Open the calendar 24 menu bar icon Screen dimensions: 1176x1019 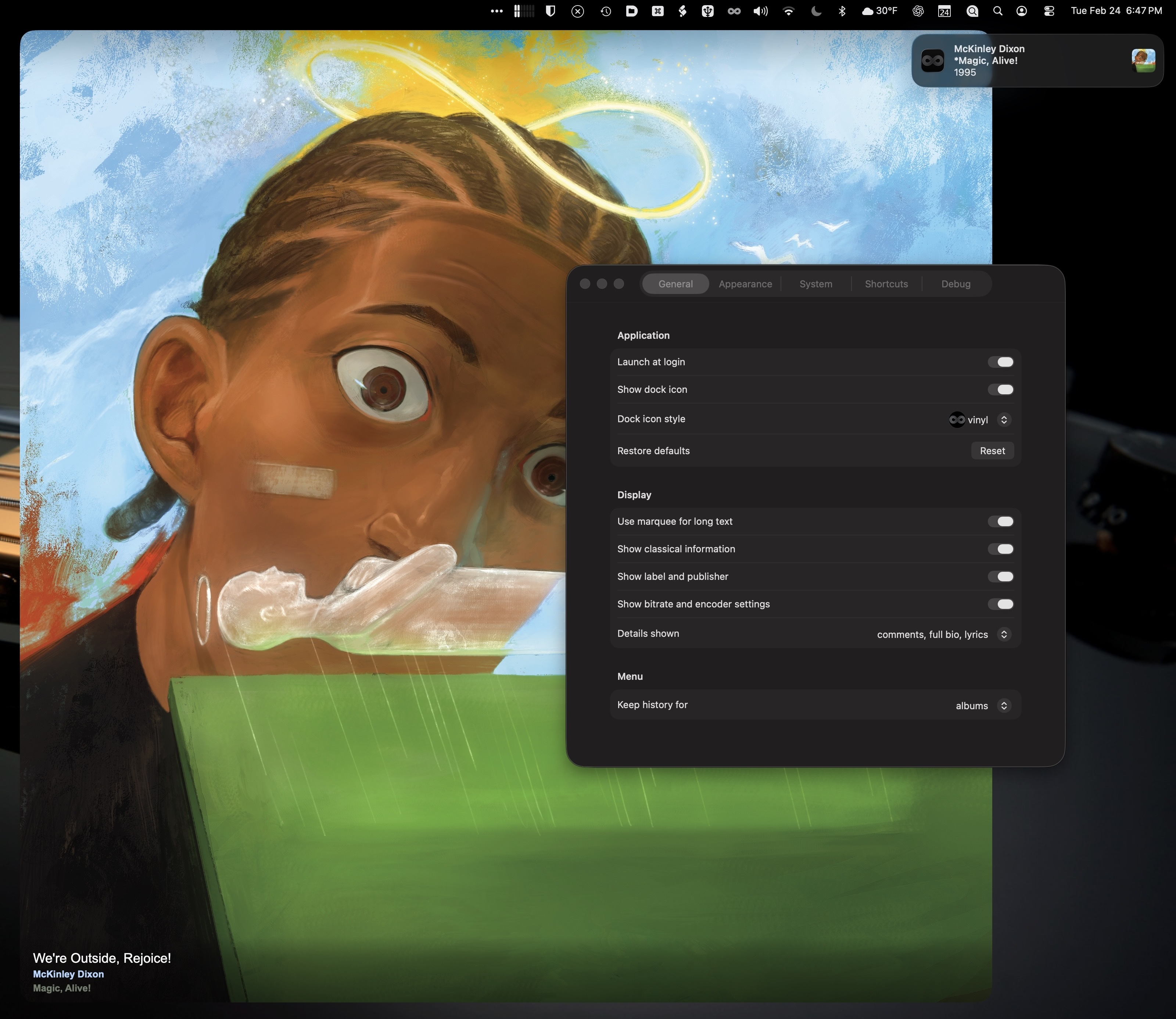click(944, 11)
